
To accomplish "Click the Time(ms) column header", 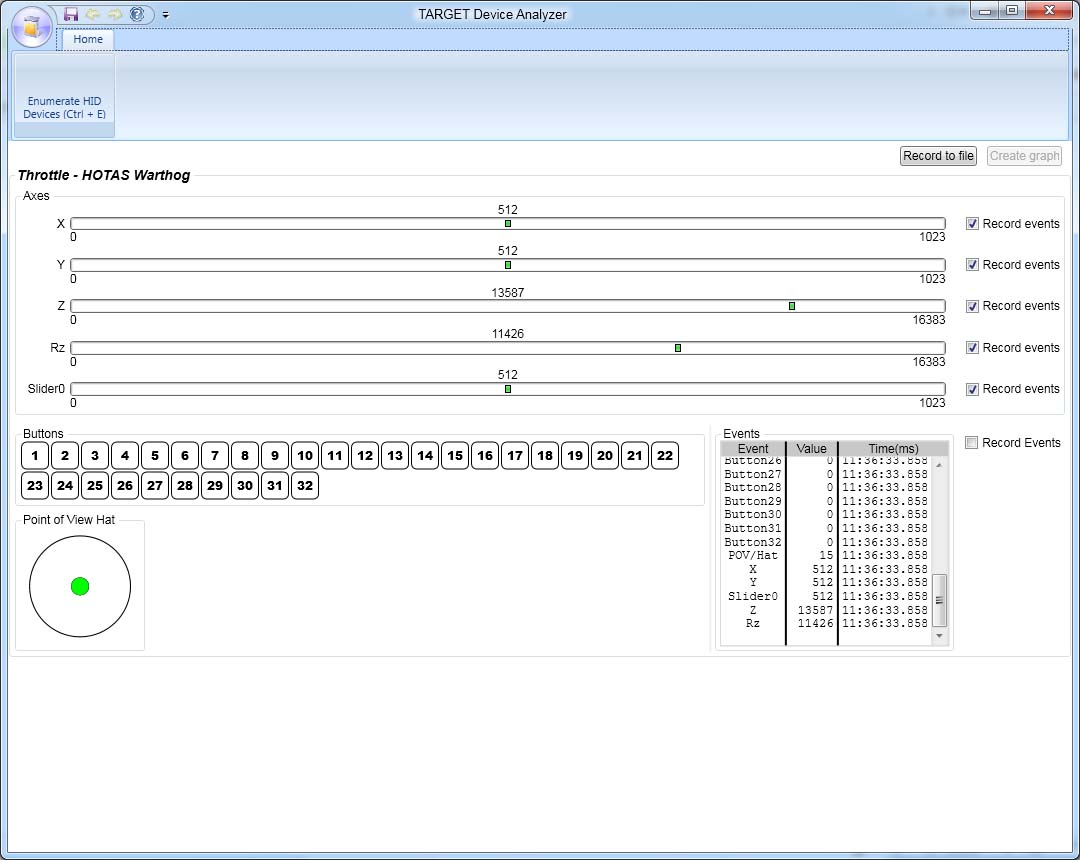I will click(x=893, y=448).
